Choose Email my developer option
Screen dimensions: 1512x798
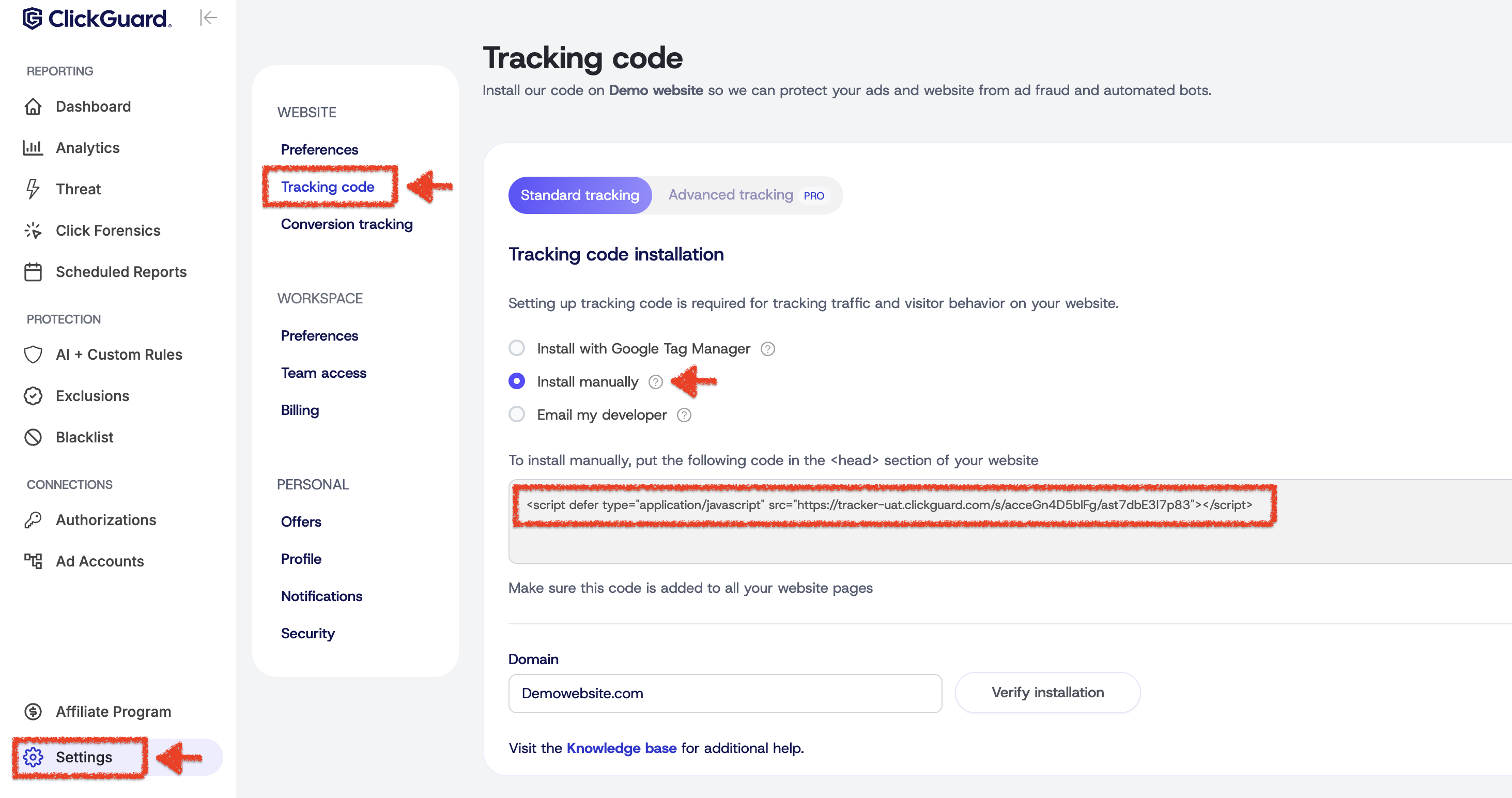click(x=517, y=415)
